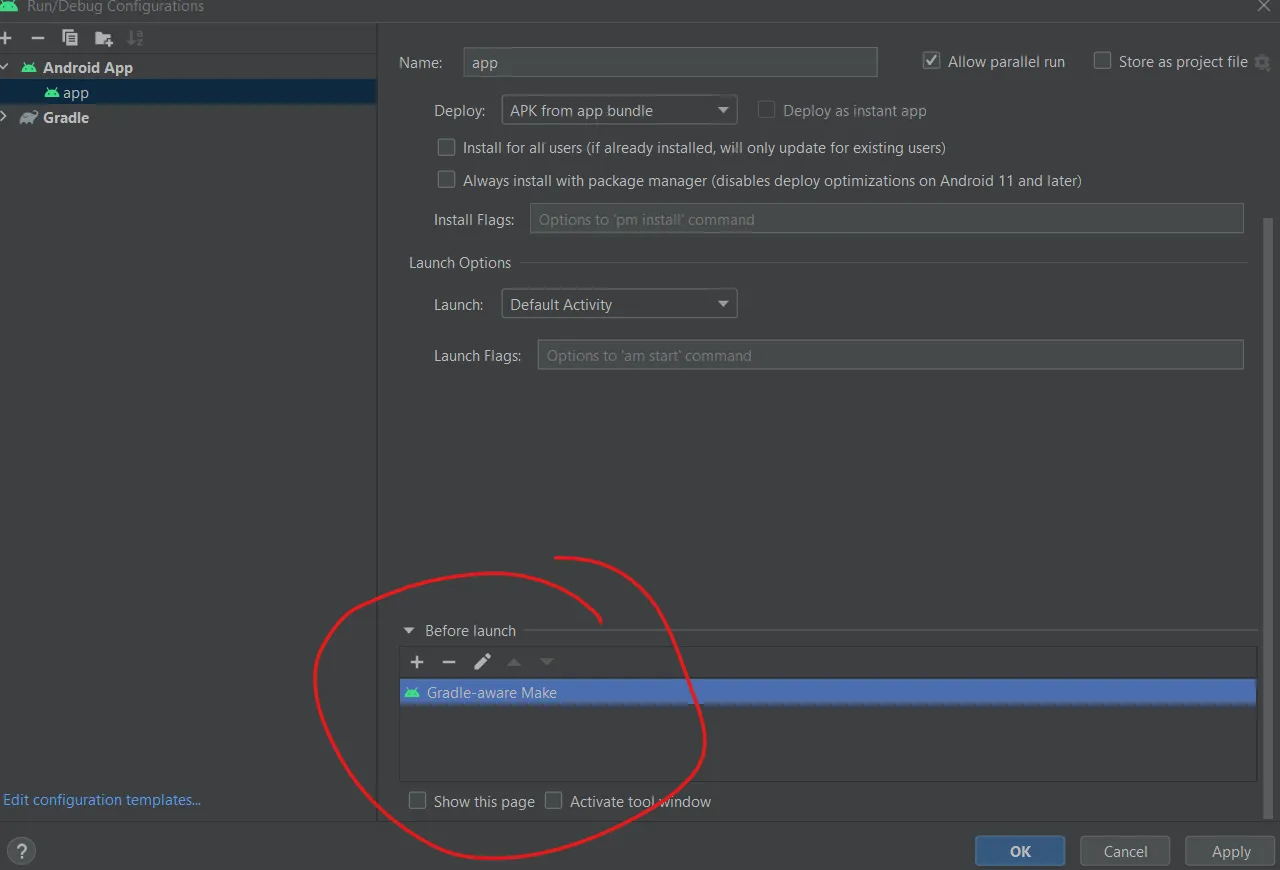The image size is (1280, 870).
Task: Select the Gradle-aware Make task row
Action: (827, 692)
